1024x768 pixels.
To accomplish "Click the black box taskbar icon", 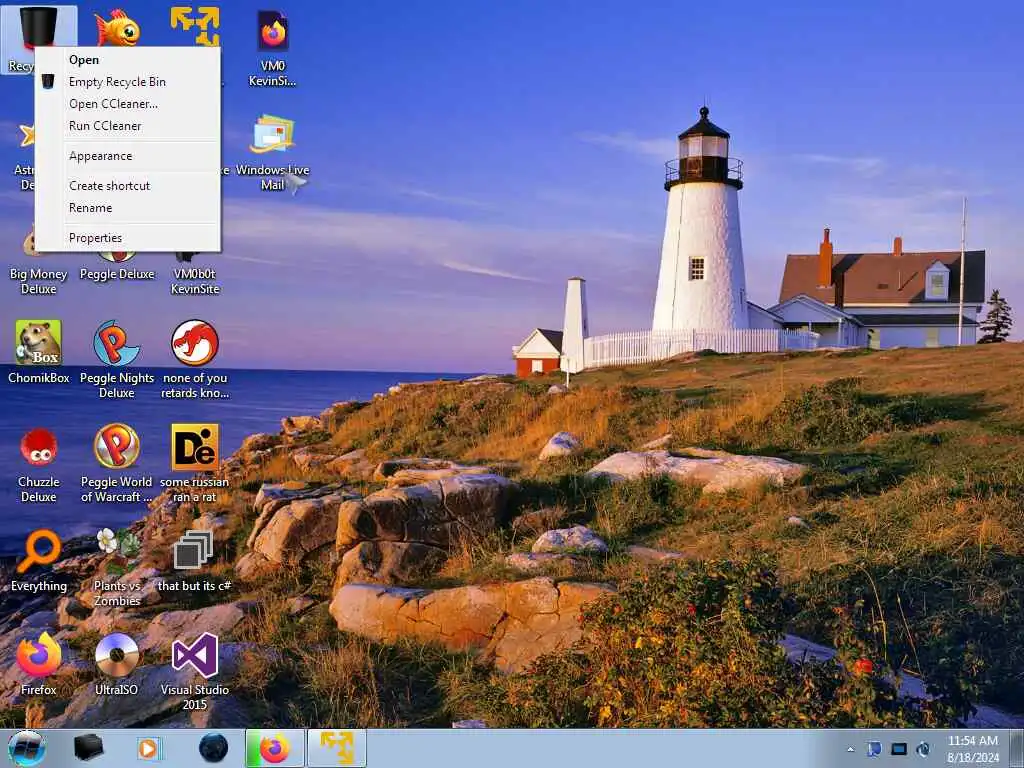I will 88,748.
